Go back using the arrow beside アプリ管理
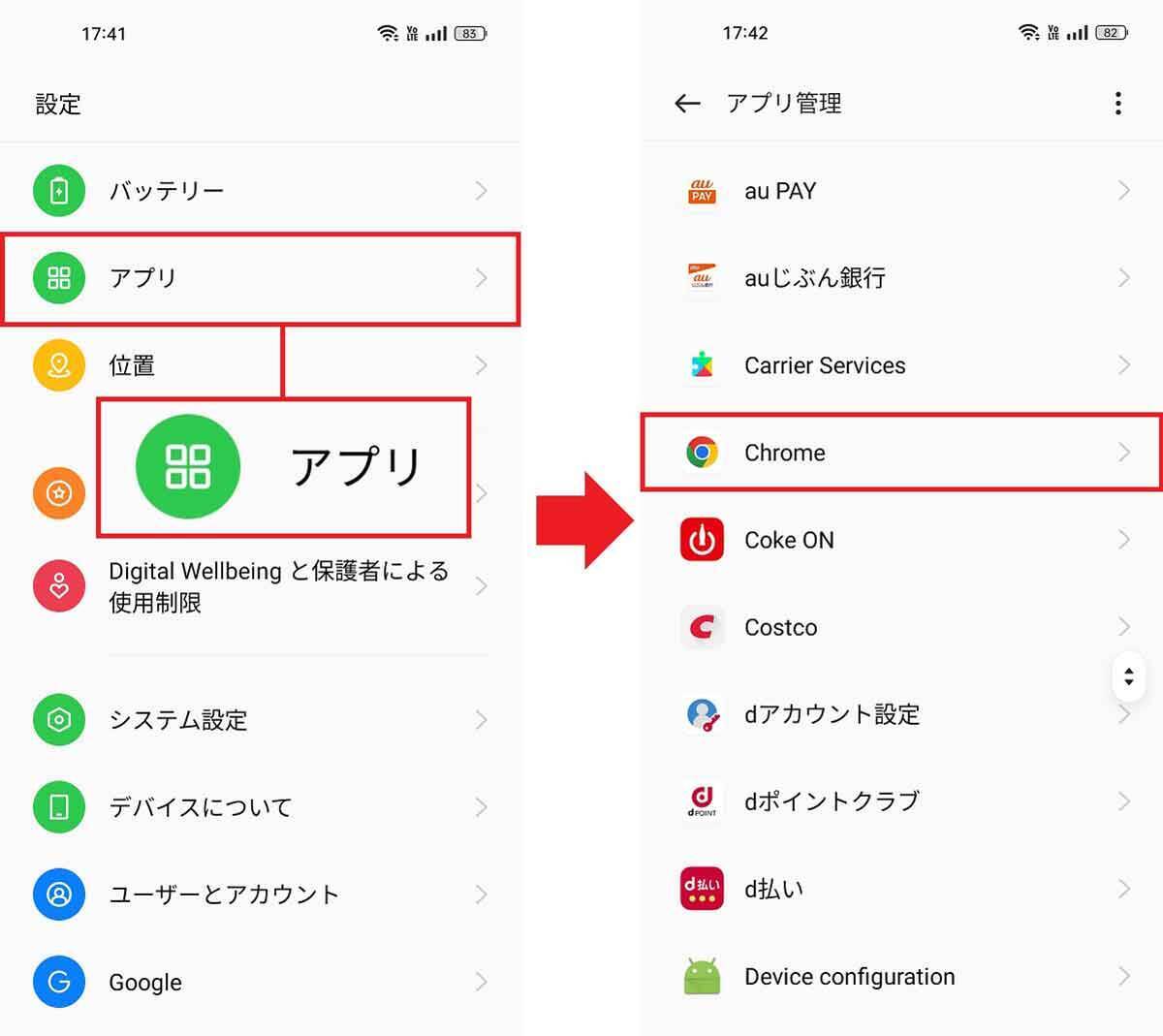 [687, 104]
